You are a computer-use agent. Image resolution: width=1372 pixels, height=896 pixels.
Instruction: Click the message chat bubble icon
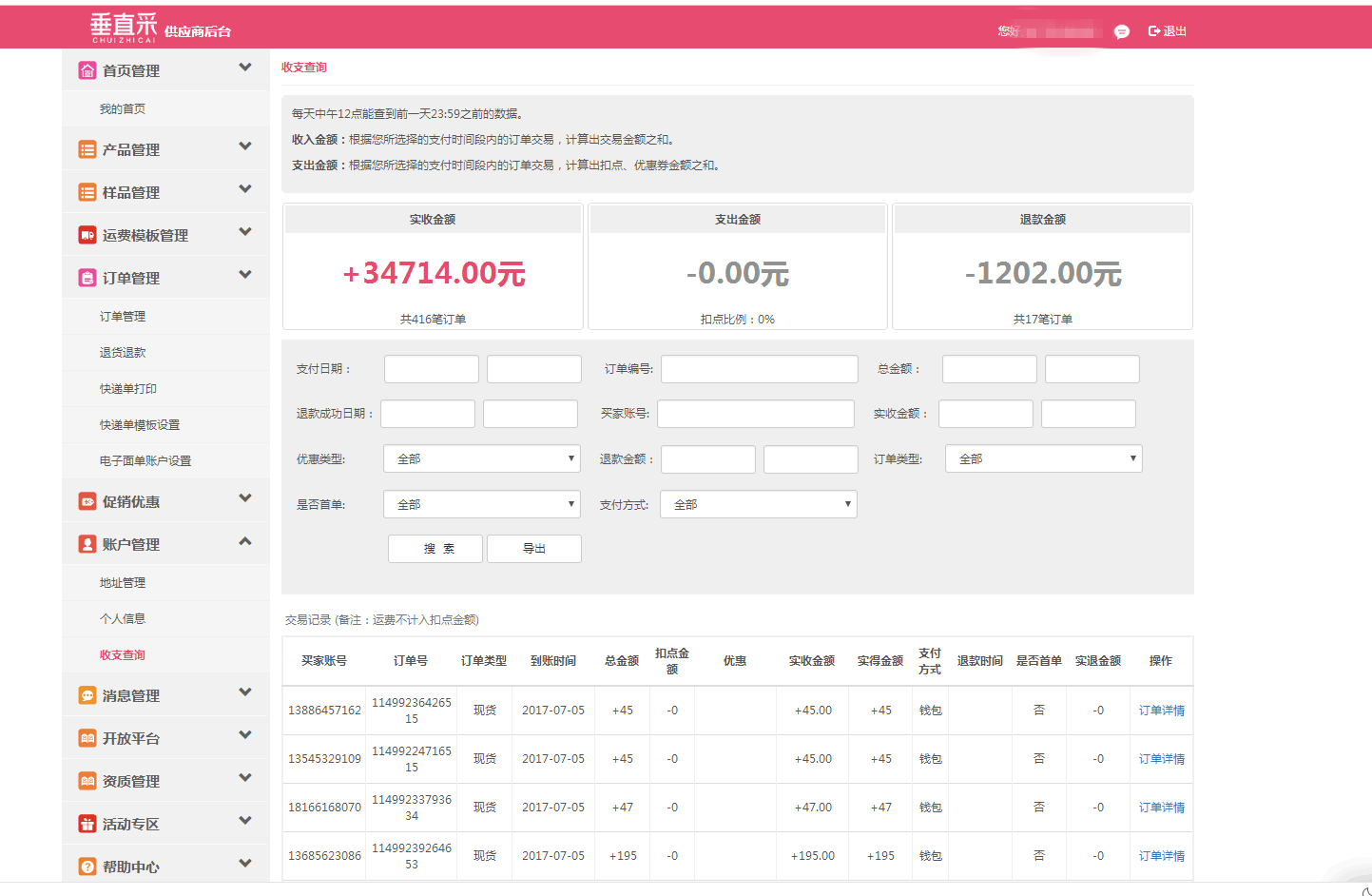click(x=1122, y=31)
